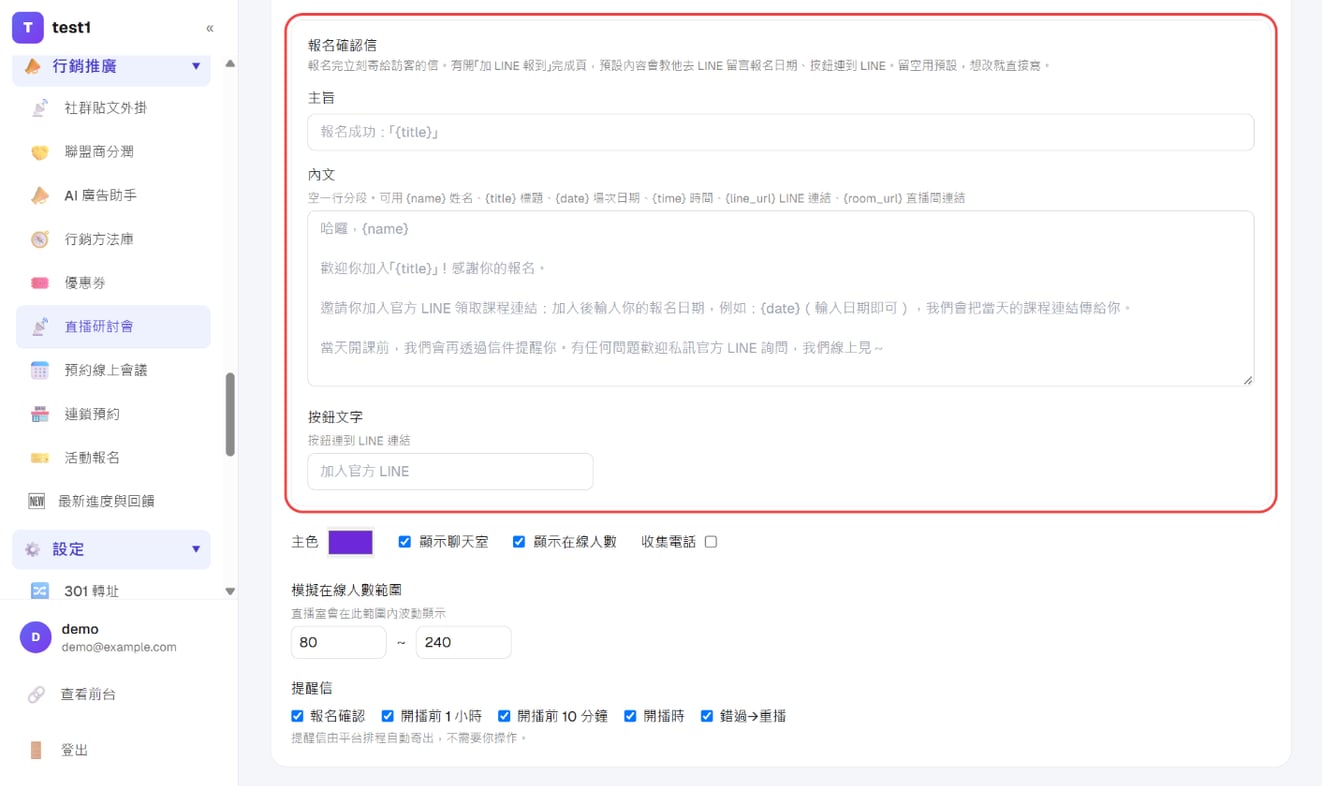Image resolution: width=1322 pixels, height=786 pixels.
Task: Click the 查看前台 link icon
Action: coord(36,694)
